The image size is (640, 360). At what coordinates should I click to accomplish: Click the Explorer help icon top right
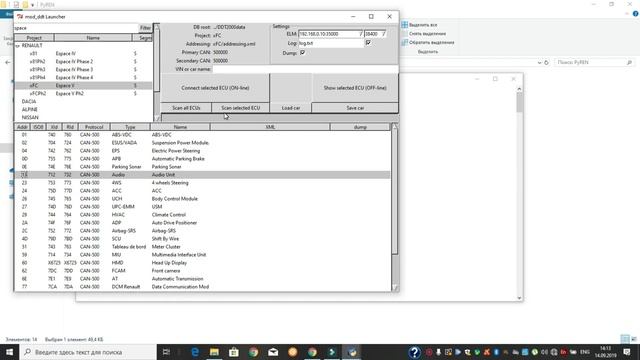coord(635,14)
